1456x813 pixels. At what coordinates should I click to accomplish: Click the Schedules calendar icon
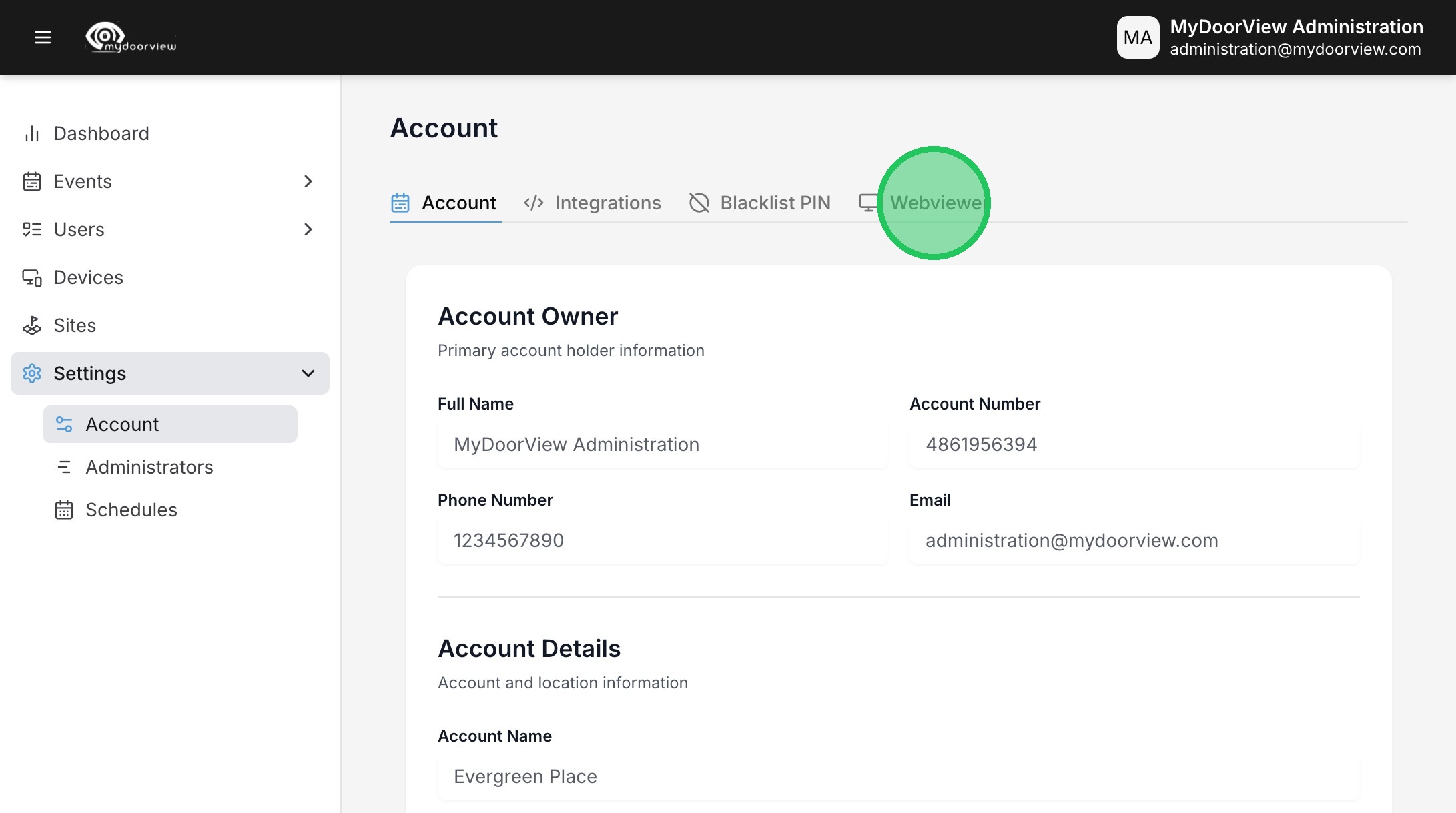(x=64, y=510)
